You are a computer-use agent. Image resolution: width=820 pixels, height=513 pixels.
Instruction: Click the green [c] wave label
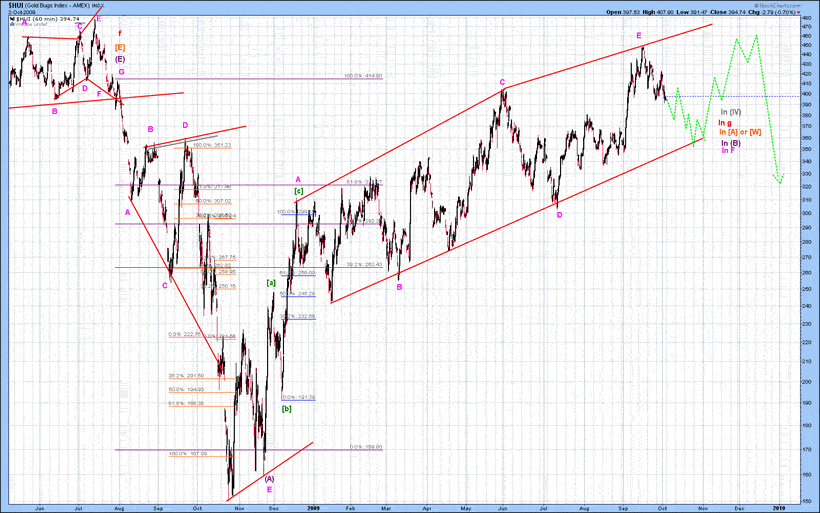click(x=299, y=191)
